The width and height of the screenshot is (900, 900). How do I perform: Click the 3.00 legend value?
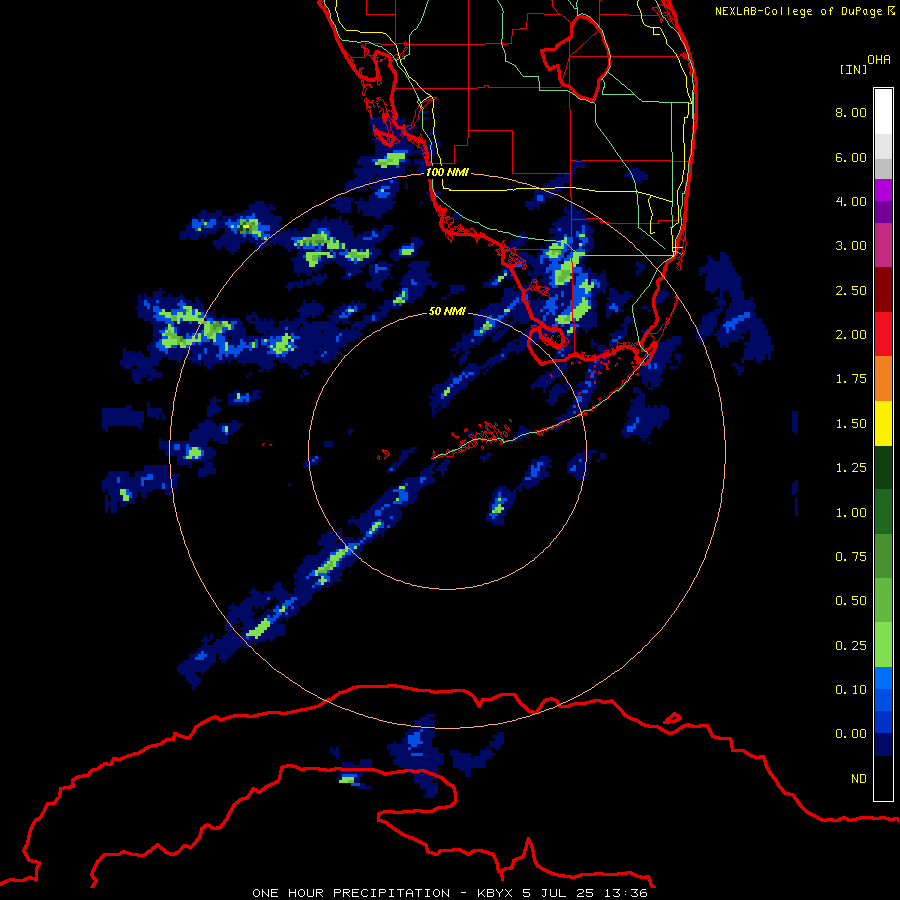tap(851, 246)
